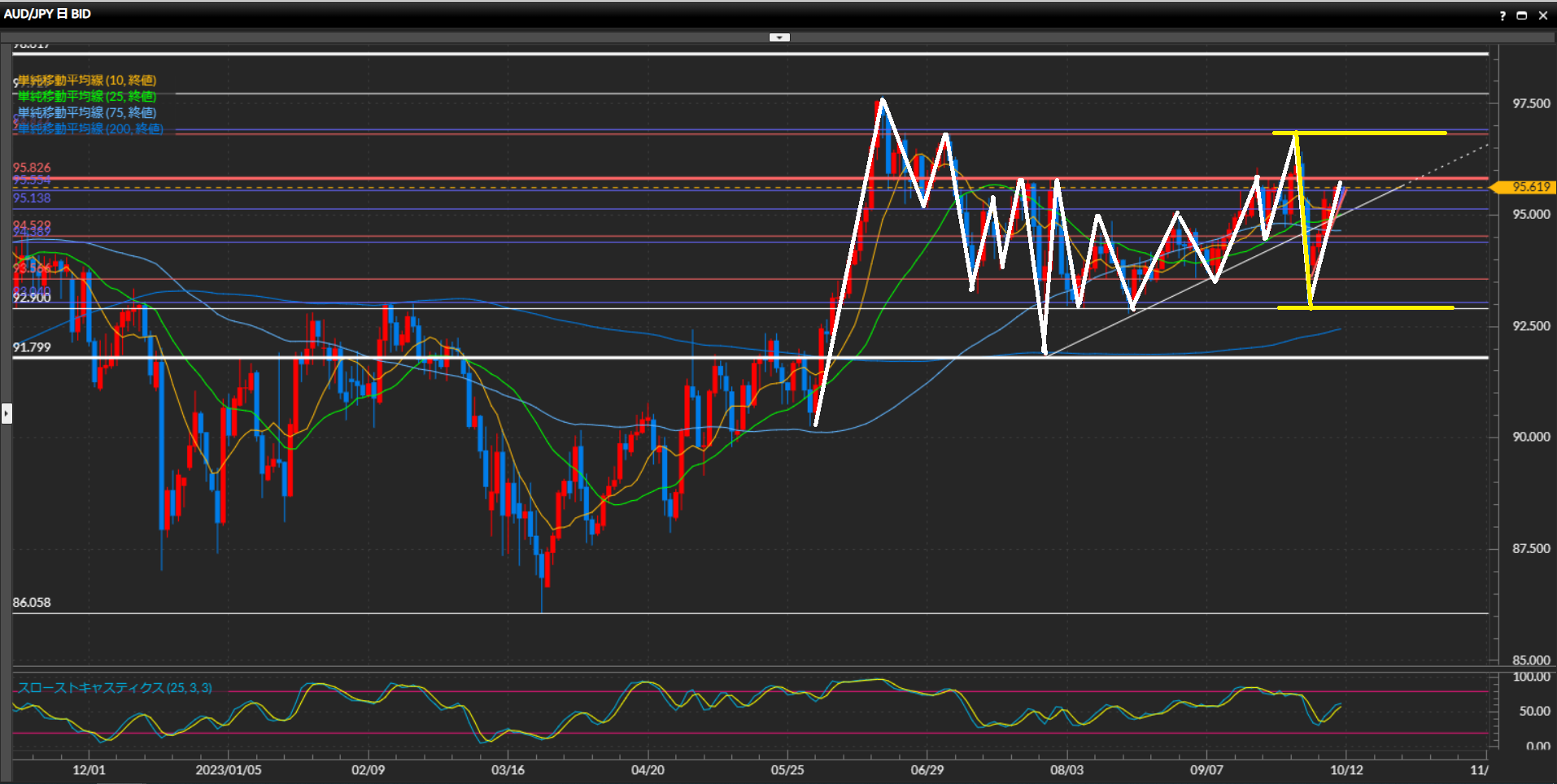1557x784 pixels.
Task: Click the current price tag 95.619
Action: [1529, 187]
